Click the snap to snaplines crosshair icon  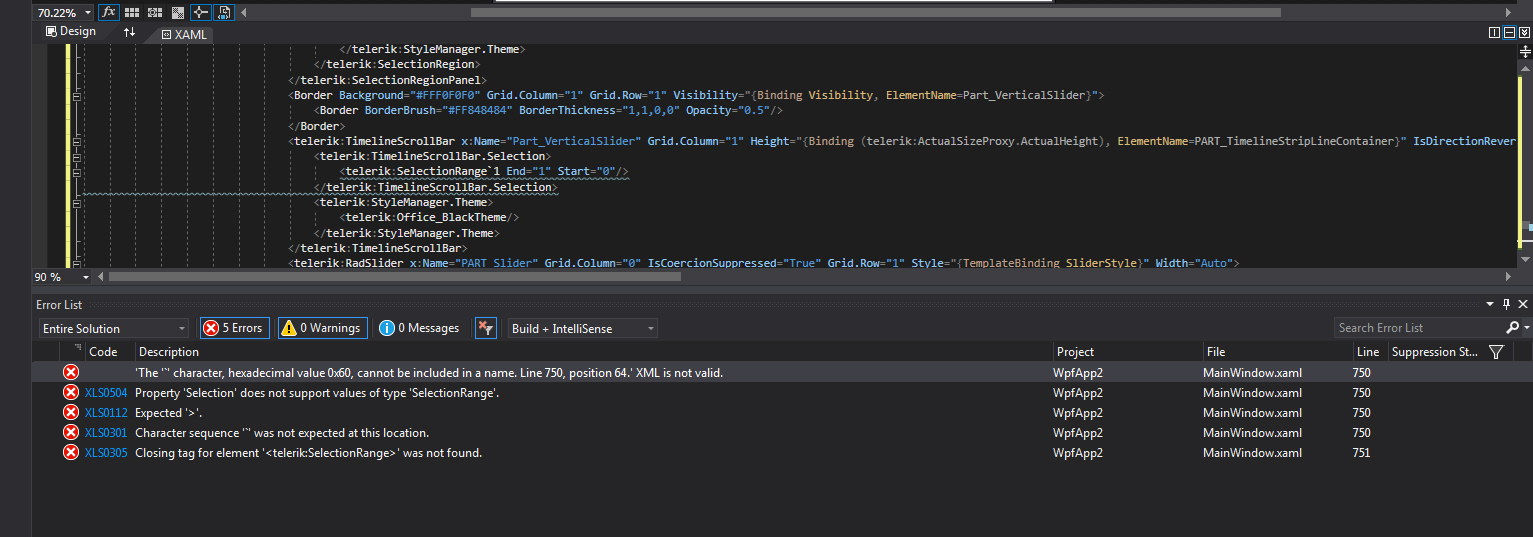[x=200, y=12]
